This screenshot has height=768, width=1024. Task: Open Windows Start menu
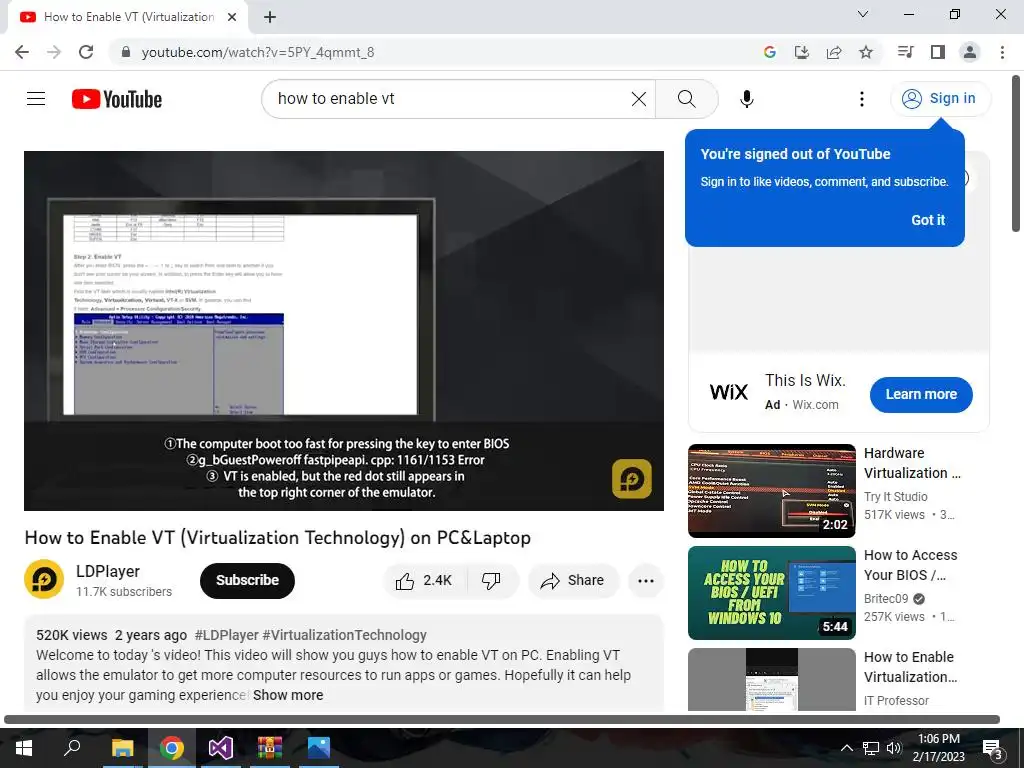coord(24,748)
